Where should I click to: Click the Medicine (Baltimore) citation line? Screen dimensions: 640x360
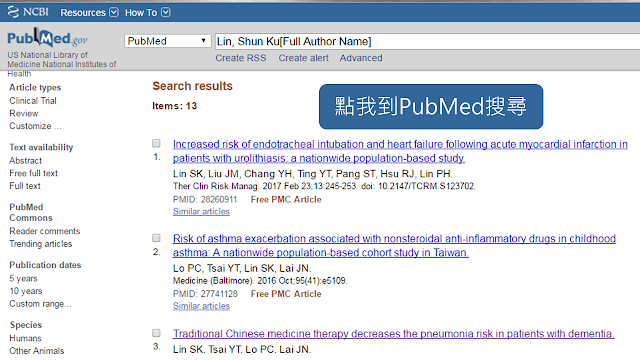point(260,280)
